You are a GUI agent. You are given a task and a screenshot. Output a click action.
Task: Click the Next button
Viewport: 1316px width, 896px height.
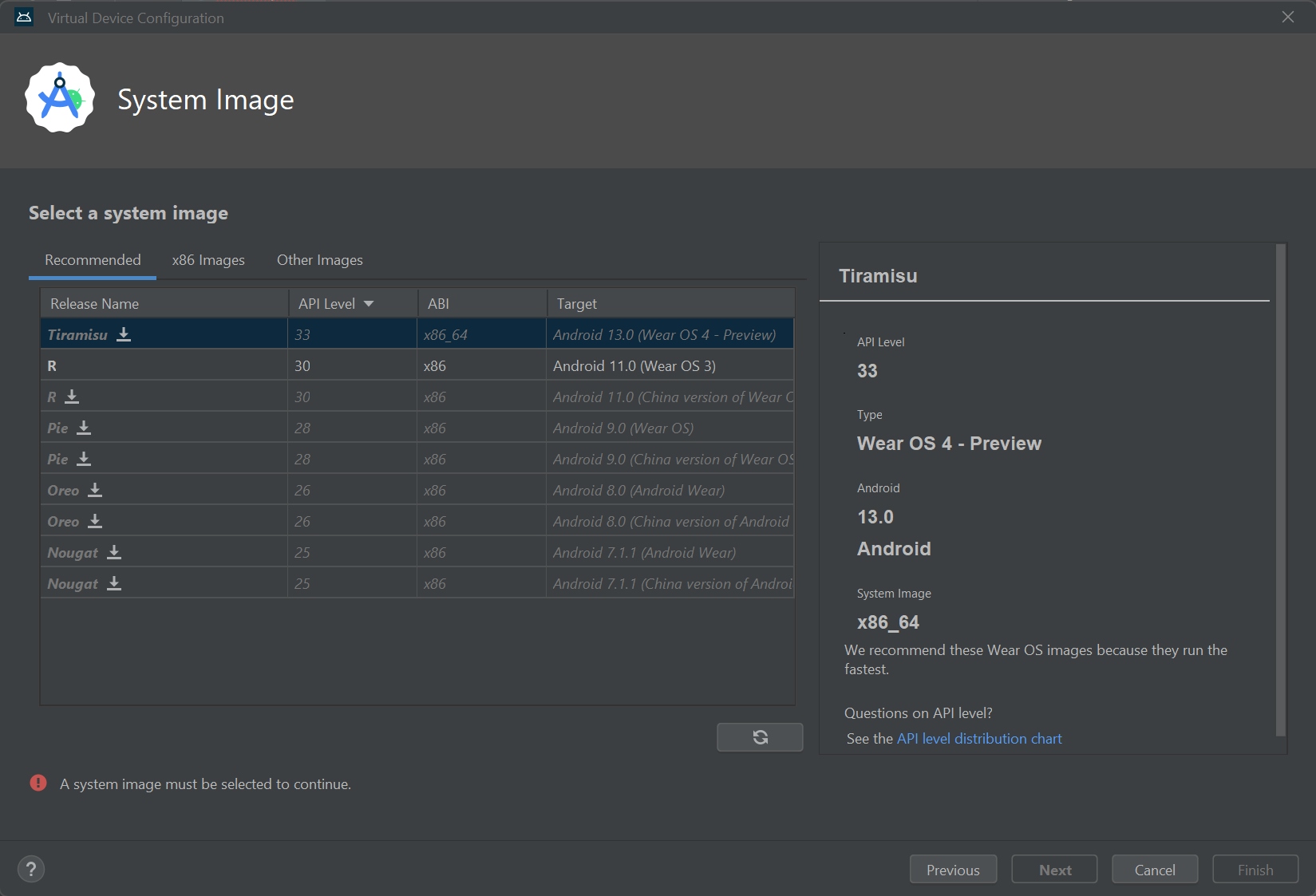1055,870
